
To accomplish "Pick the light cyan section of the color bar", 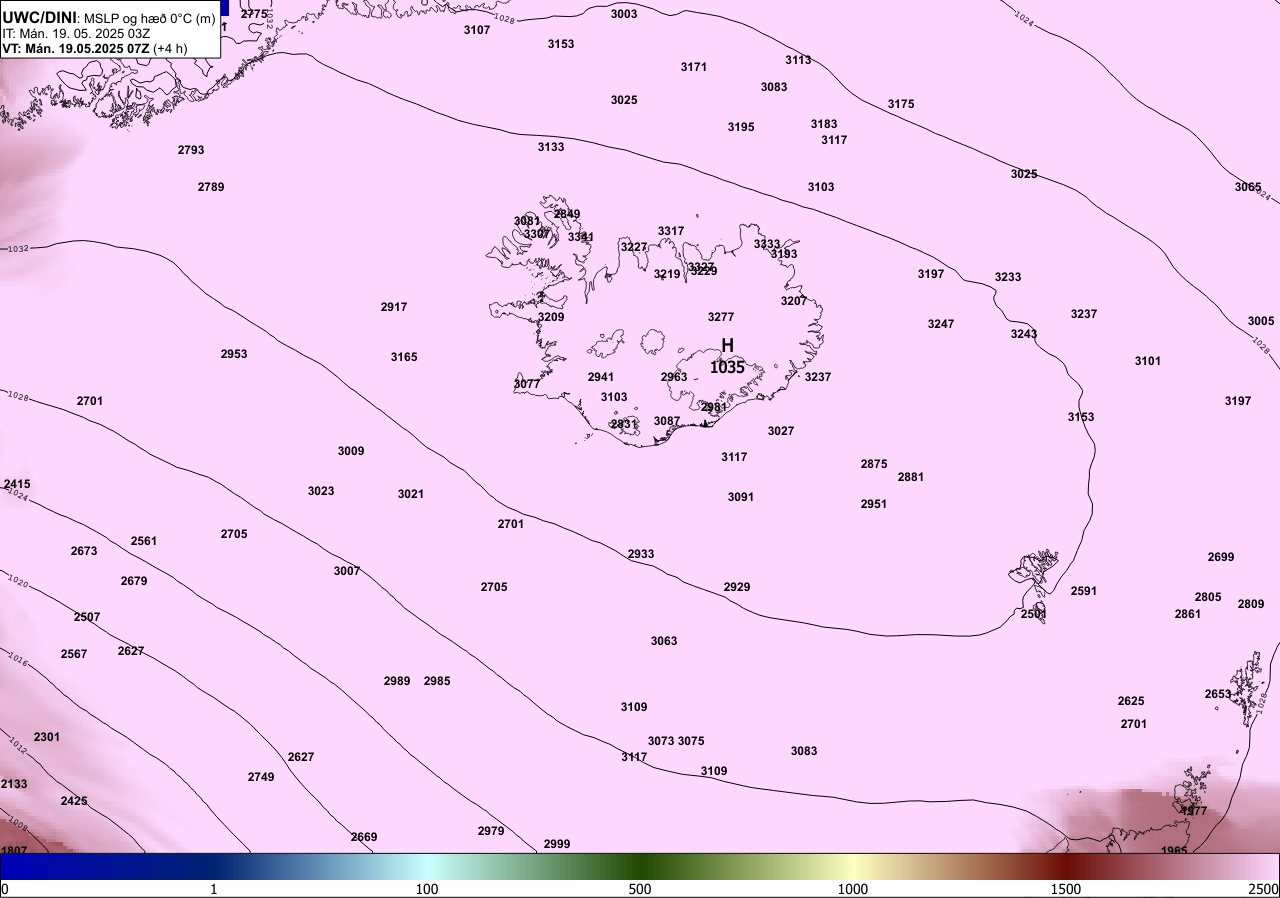I will click(x=427, y=866).
